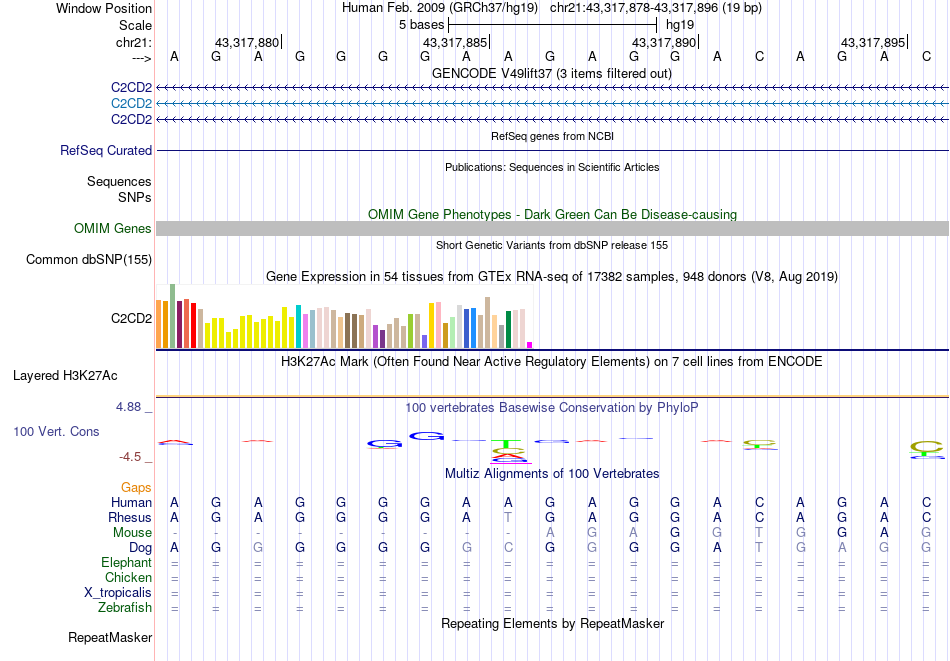Click the chr21:43,317,878-43,317,896 position header
Image resolution: width=950 pixels, height=661 pixels.
(x=656, y=8)
